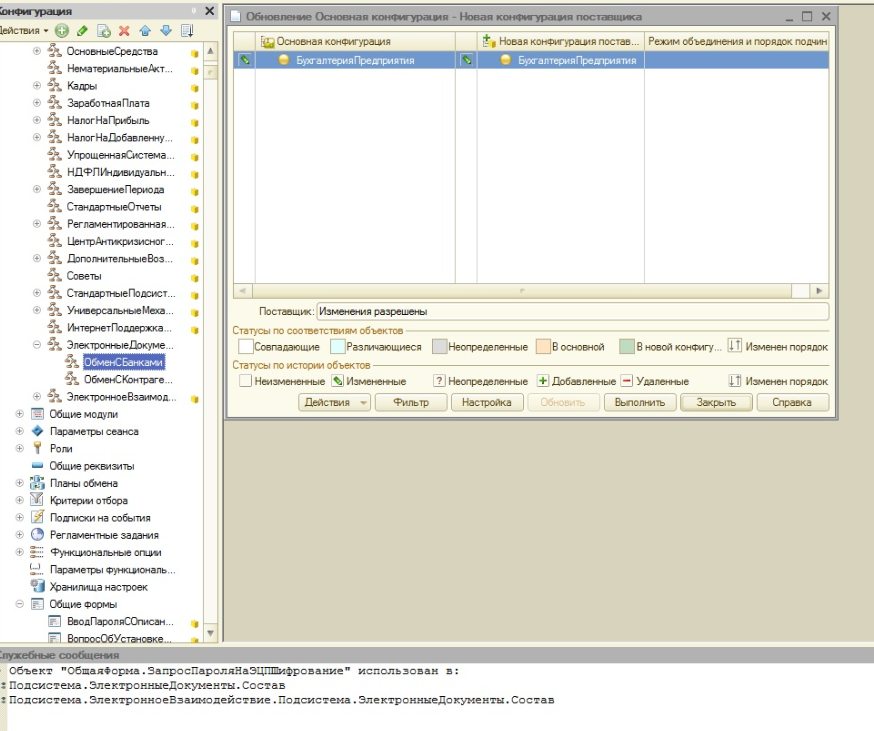Screen dimensions: 874x731
Task: Click the Закрыть button
Action: pos(716,402)
